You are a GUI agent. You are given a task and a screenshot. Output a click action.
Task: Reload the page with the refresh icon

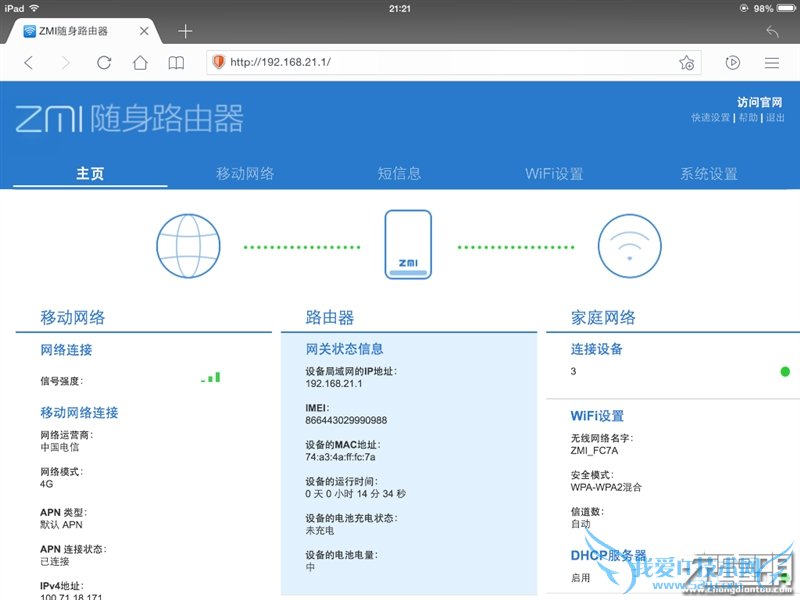tap(104, 63)
